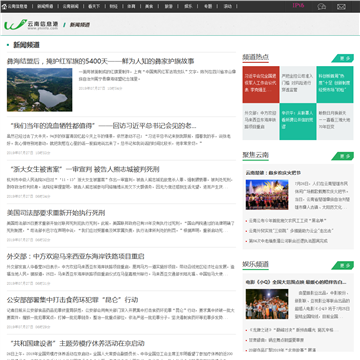Open 更多 button beside 频道热点
This screenshot has width=360, height=360.
pyautogui.click(x=343, y=58)
